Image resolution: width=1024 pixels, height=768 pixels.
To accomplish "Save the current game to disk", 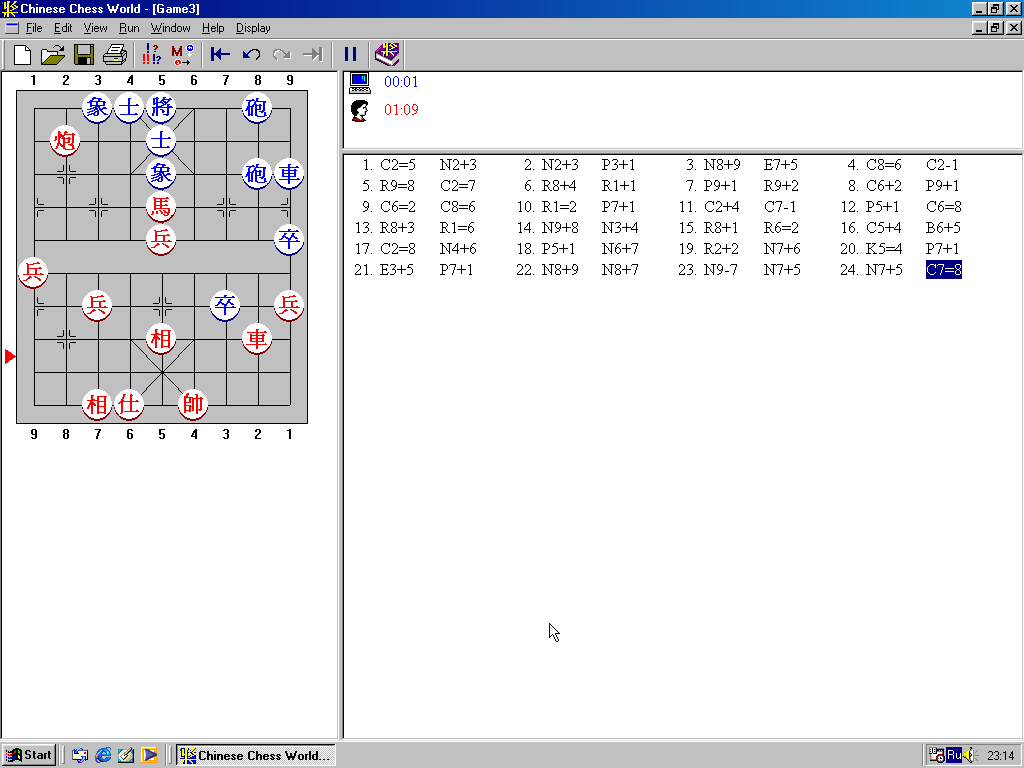I will (84, 54).
